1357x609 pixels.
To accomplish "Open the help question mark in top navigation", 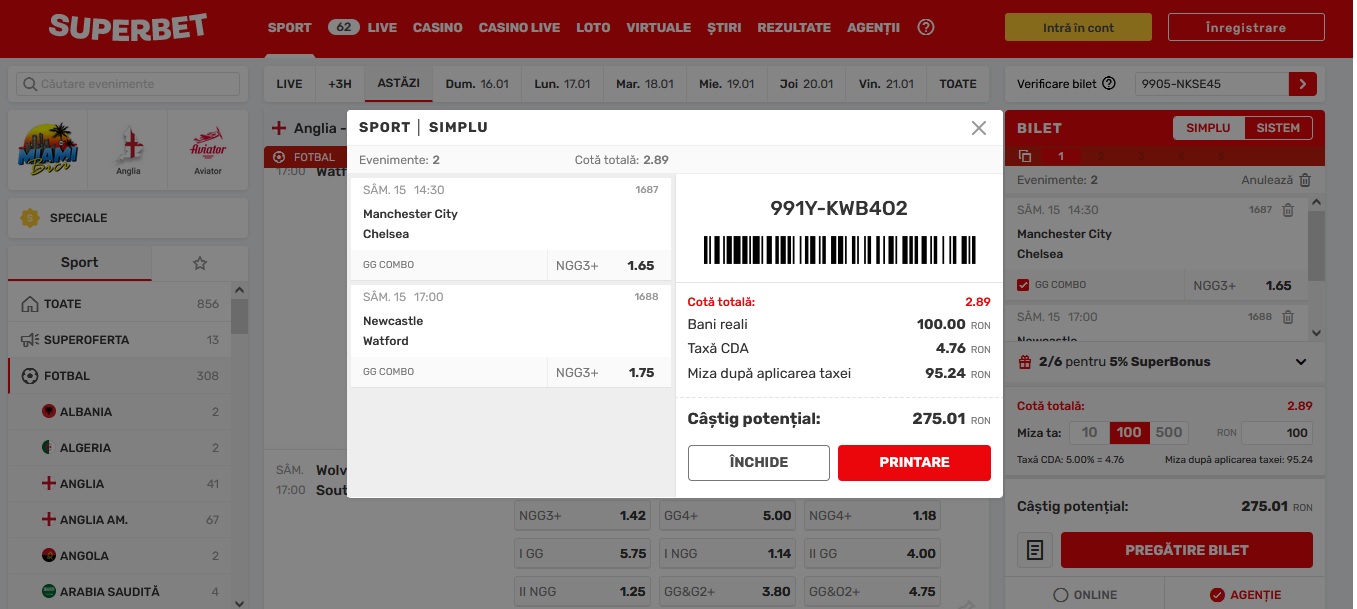I will [x=926, y=28].
